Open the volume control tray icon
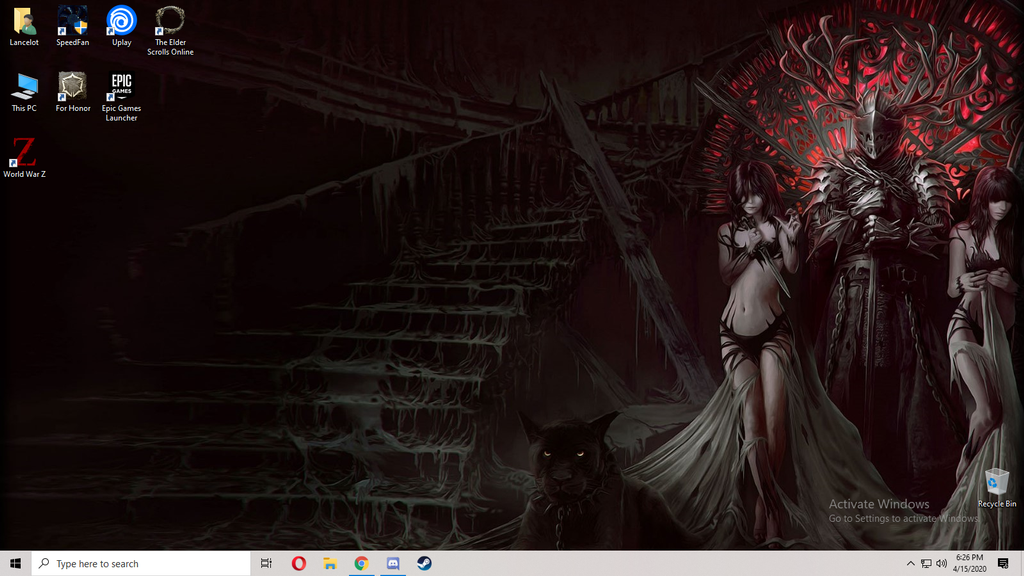 point(941,563)
